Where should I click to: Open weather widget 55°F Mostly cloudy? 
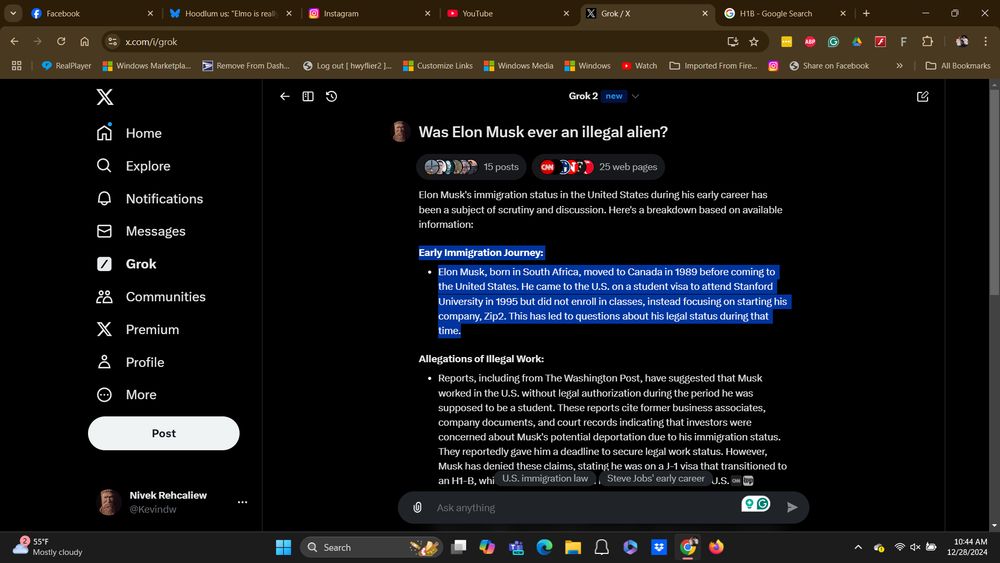(x=48, y=547)
